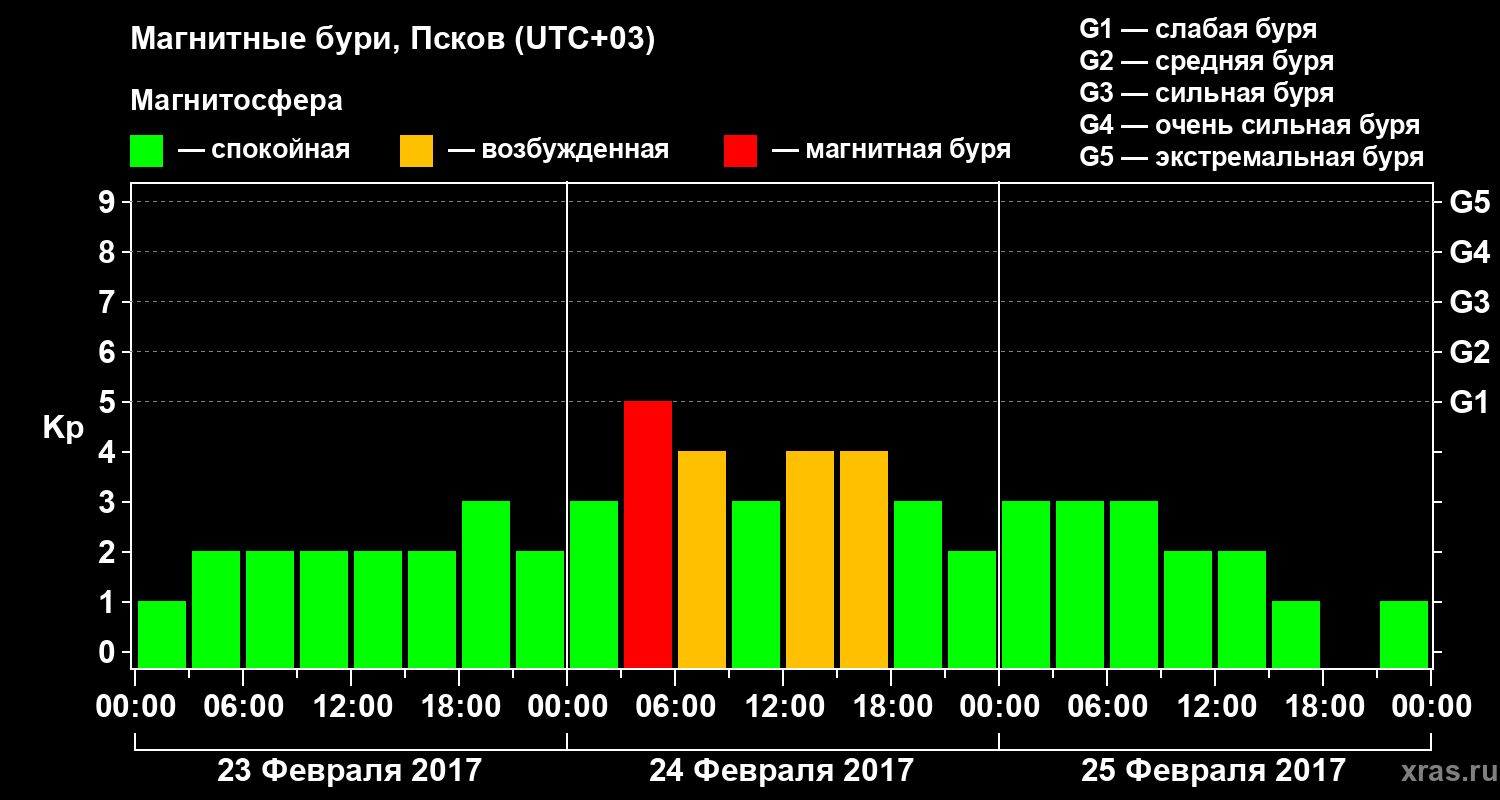
Task: Click the 'G5' label on the right axis
Action: (x=1470, y=202)
